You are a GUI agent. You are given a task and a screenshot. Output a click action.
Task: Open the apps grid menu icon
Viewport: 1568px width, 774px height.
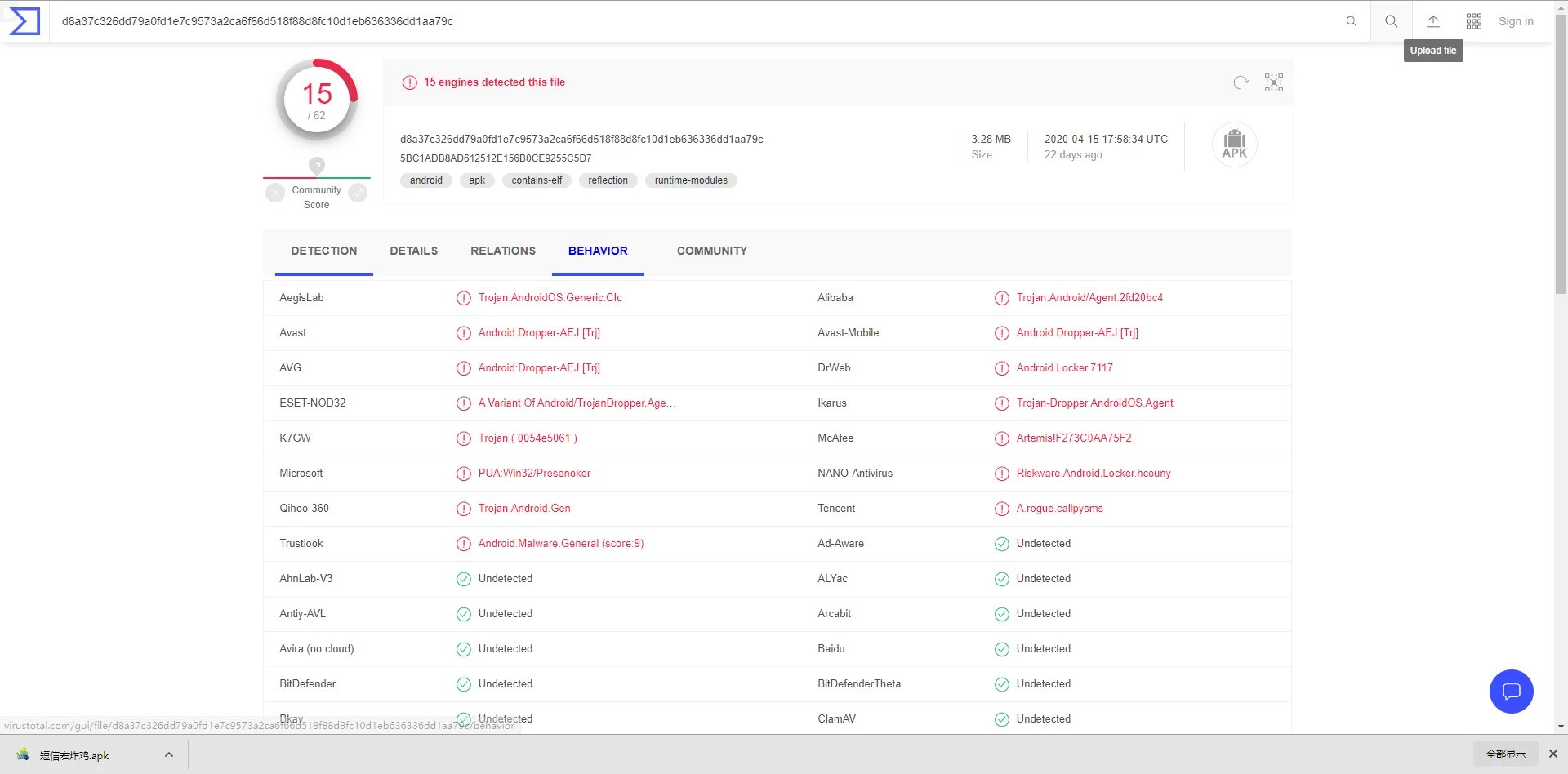[1473, 21]
